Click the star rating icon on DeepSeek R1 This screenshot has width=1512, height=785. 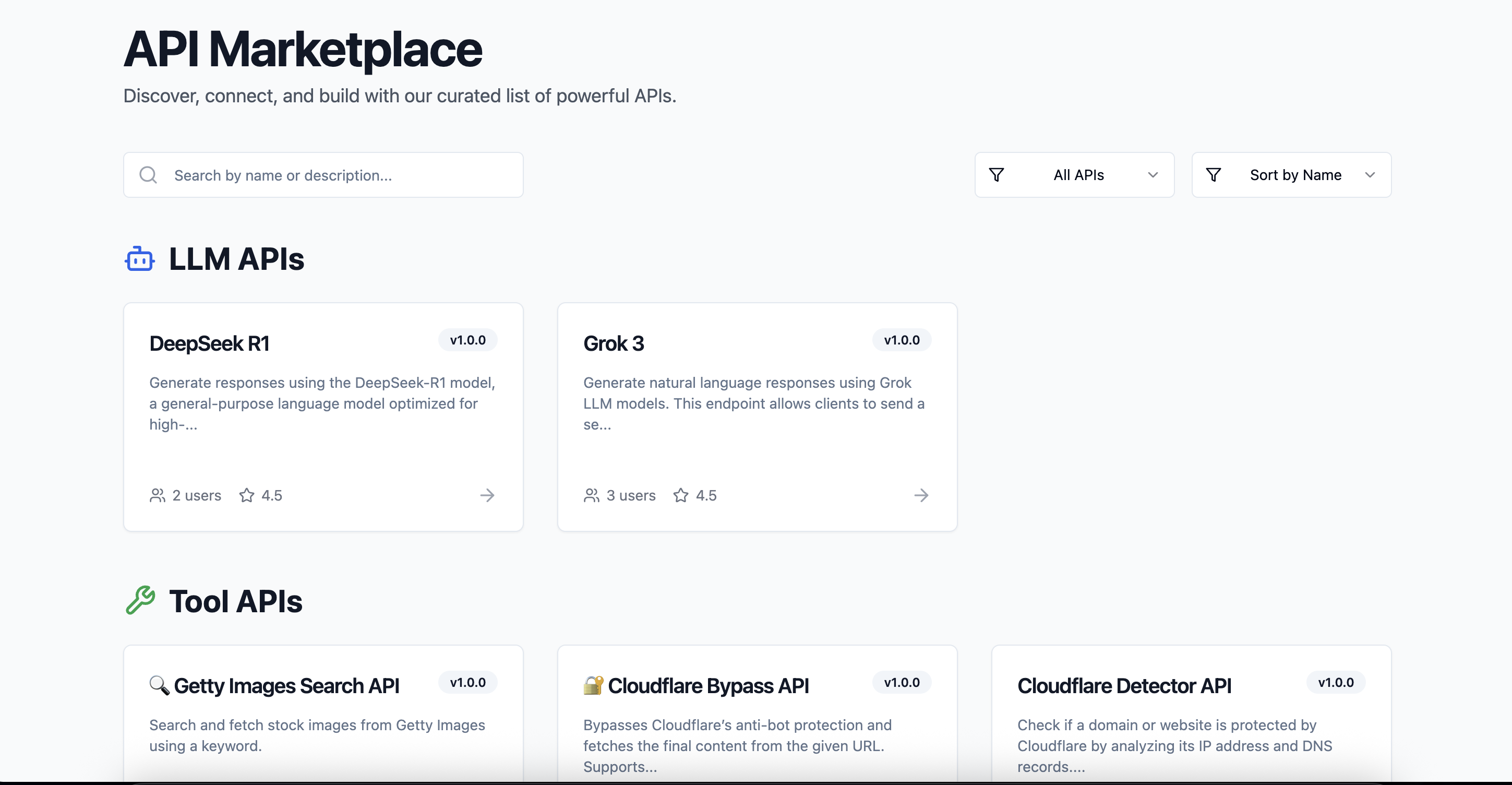click(246, 495)
